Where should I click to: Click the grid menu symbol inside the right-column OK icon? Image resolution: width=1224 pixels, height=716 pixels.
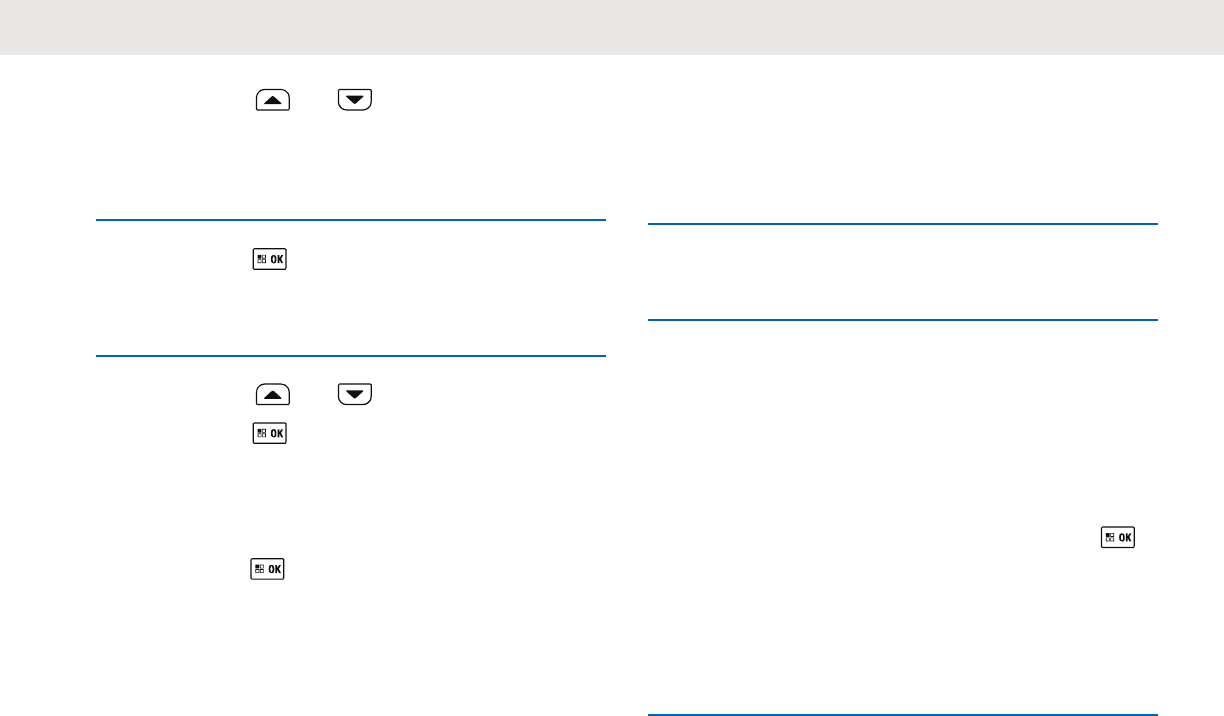coord(1109,537)
